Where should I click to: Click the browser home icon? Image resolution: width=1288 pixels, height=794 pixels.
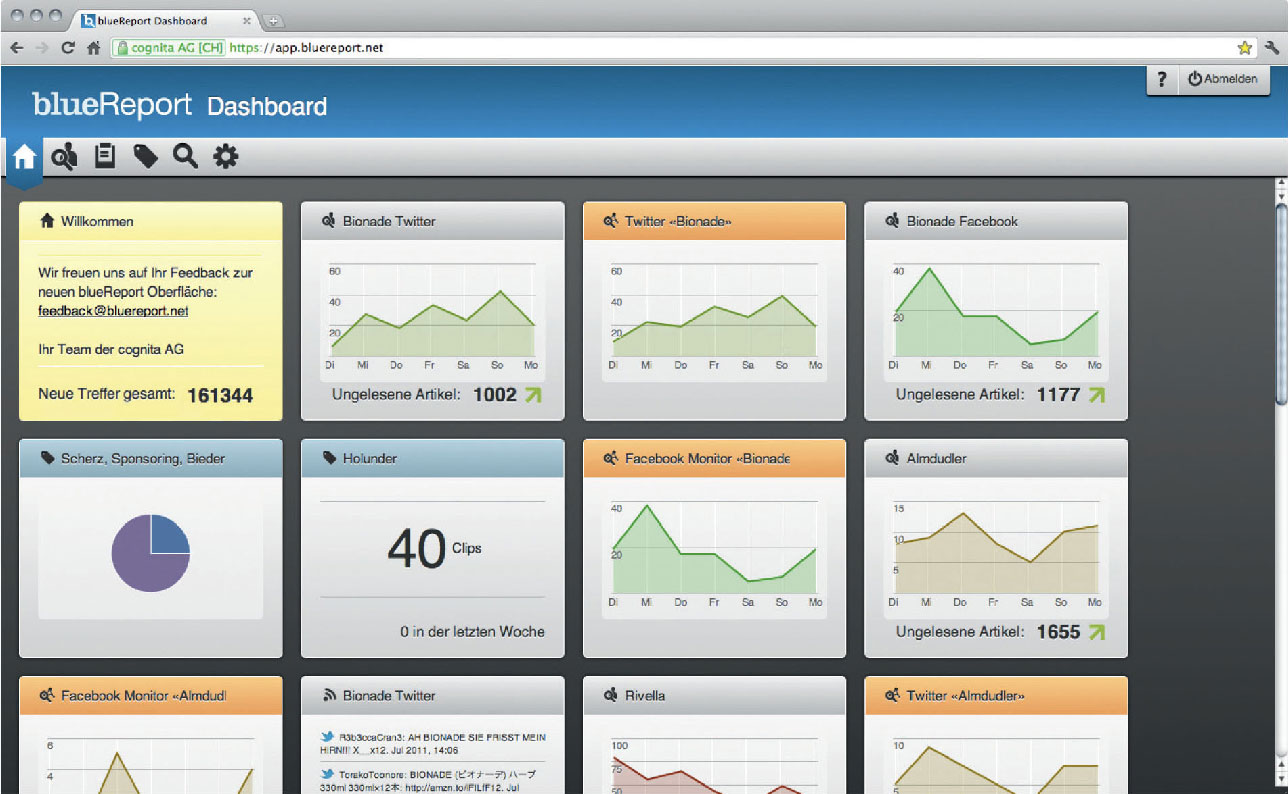pos(93,47)
